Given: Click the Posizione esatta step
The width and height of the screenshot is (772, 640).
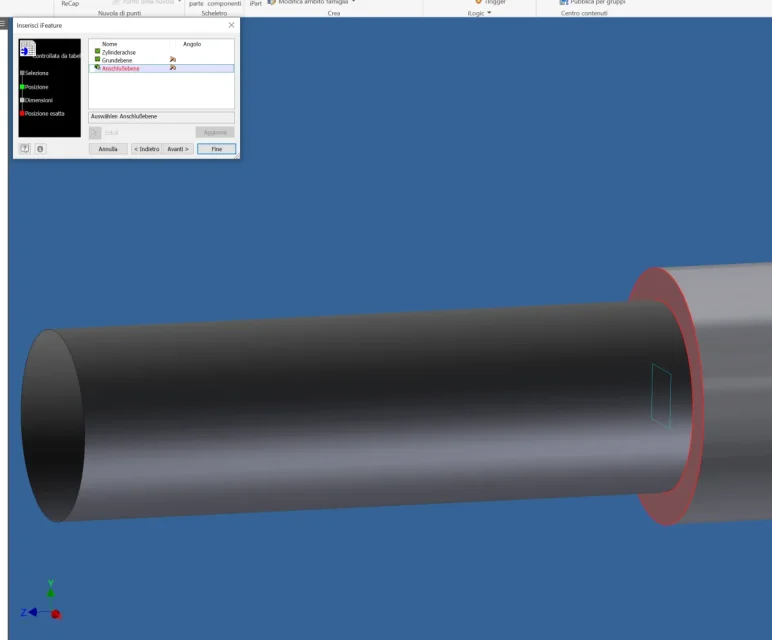Looking at the screenshot, I should coord(43,113).
